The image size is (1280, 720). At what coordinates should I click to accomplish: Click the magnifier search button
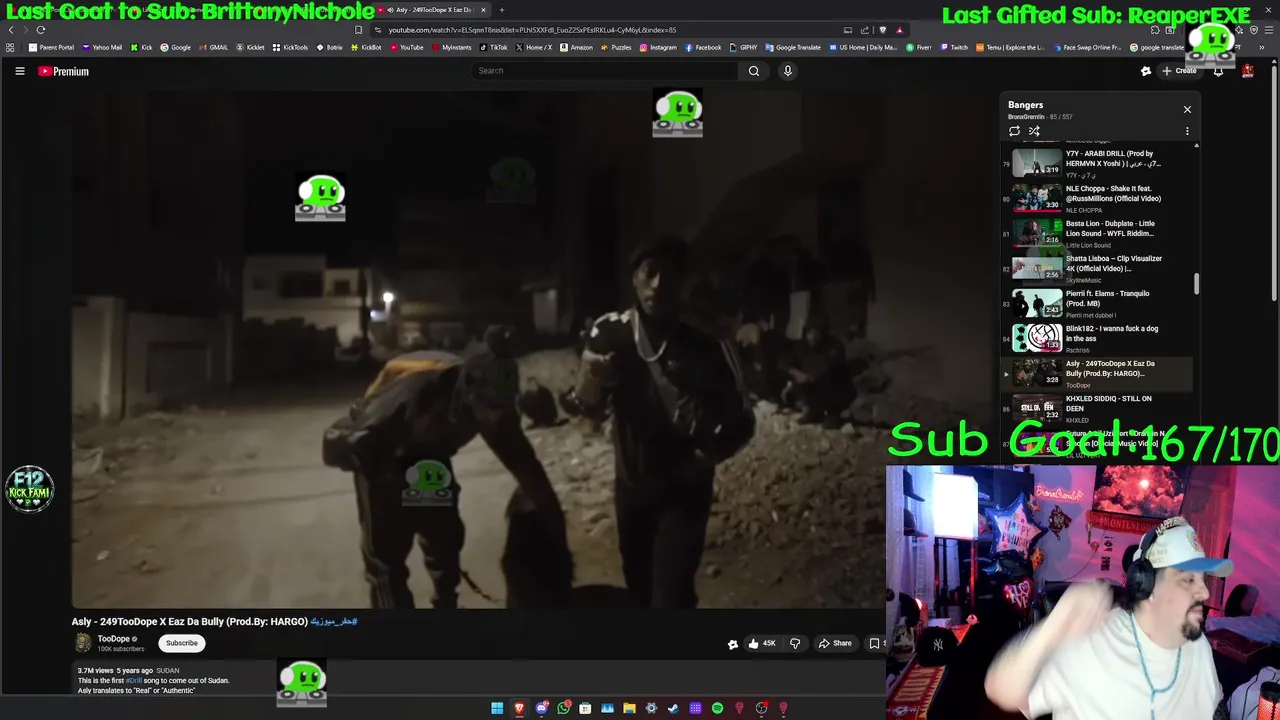(754, 71)
